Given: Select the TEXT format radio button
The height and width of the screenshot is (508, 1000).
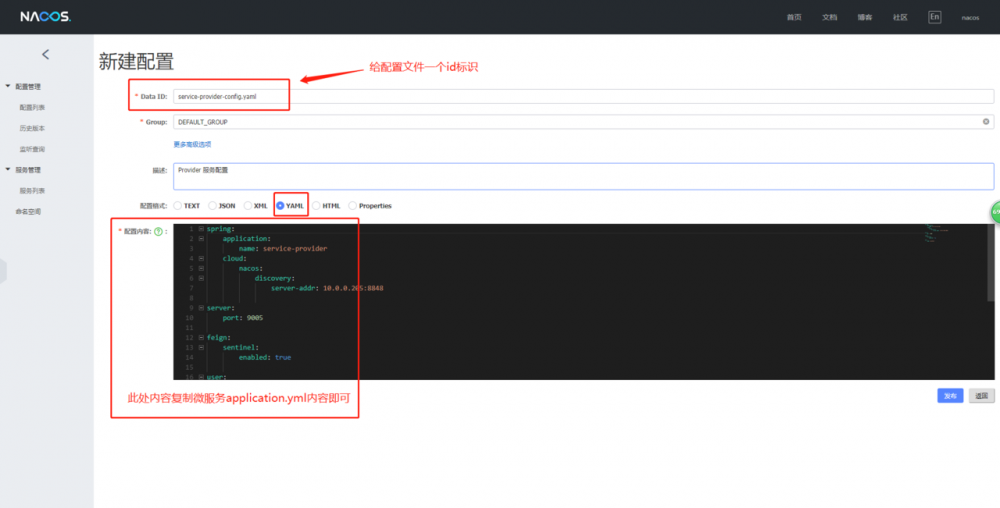Looking at the screenshot, I should click(177, 206).
